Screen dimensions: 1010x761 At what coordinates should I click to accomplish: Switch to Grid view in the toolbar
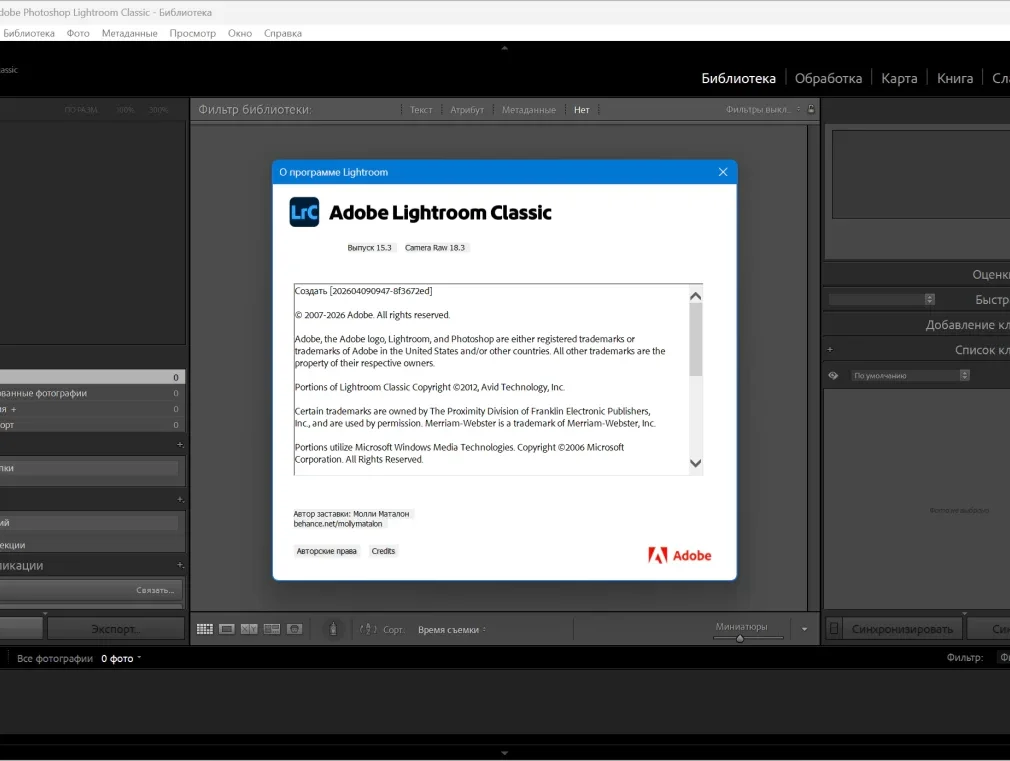click(205, 629)
